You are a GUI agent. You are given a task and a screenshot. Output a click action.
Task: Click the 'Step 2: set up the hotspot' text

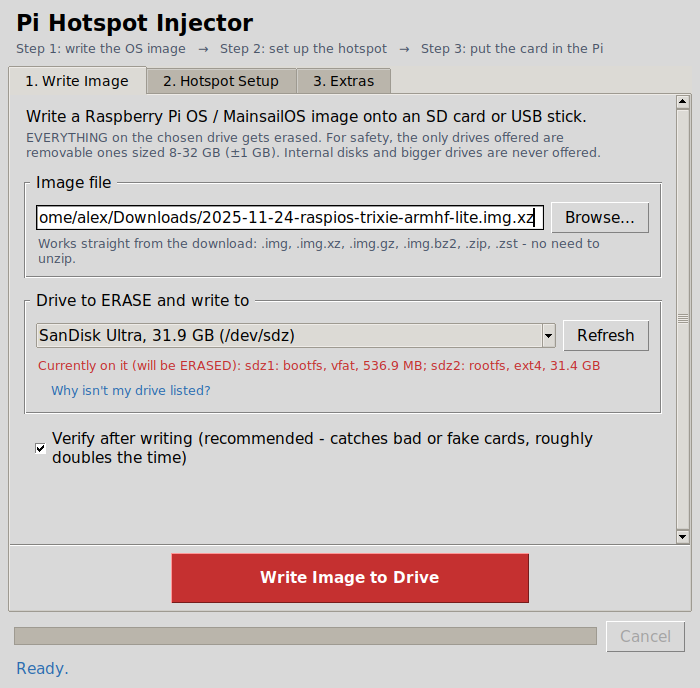click(x=303, y=49)
